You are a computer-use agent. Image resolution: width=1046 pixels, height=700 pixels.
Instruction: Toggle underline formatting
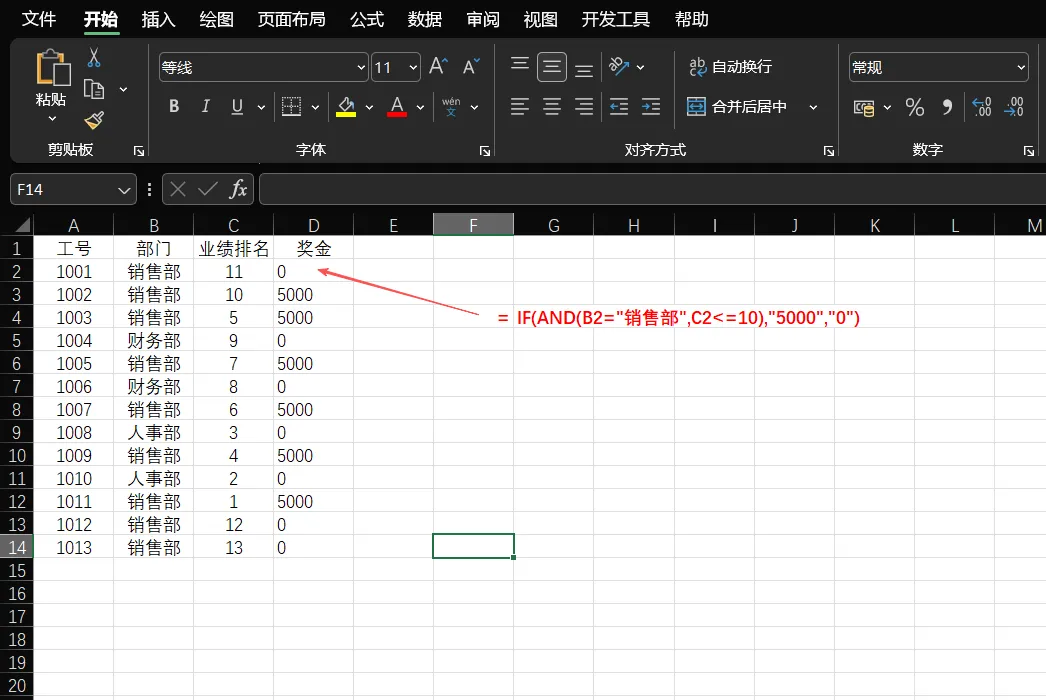point(237,107)
